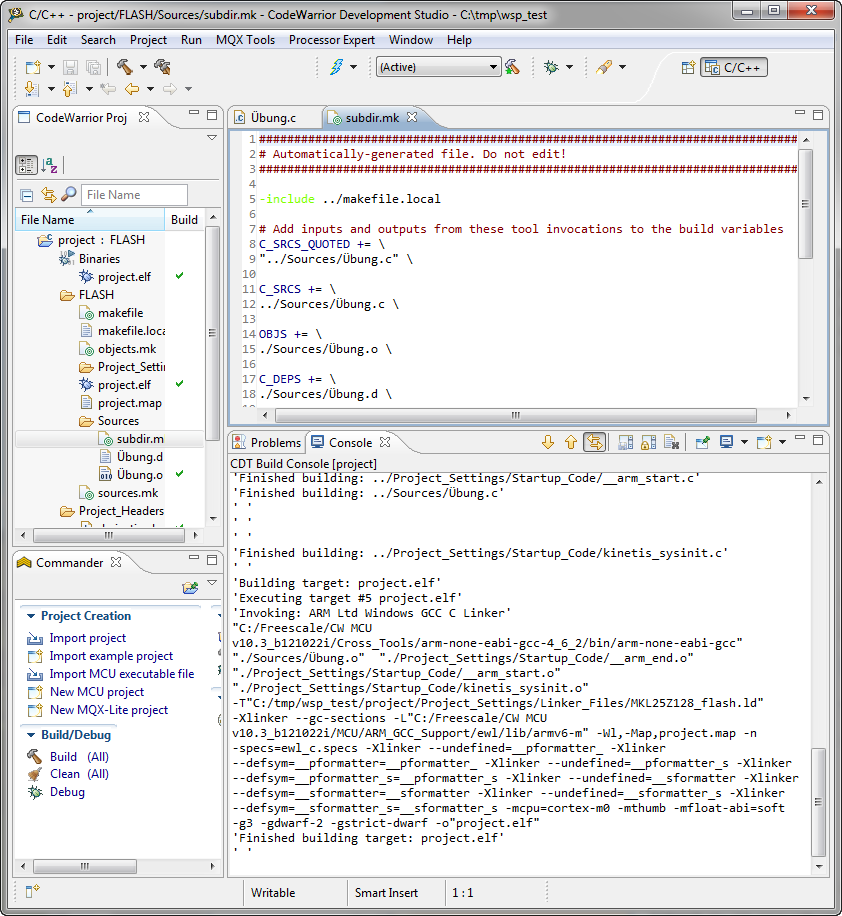Click the console vertical scrollbar thumb
Screen dimensions: 842x916
click(819, 800)
